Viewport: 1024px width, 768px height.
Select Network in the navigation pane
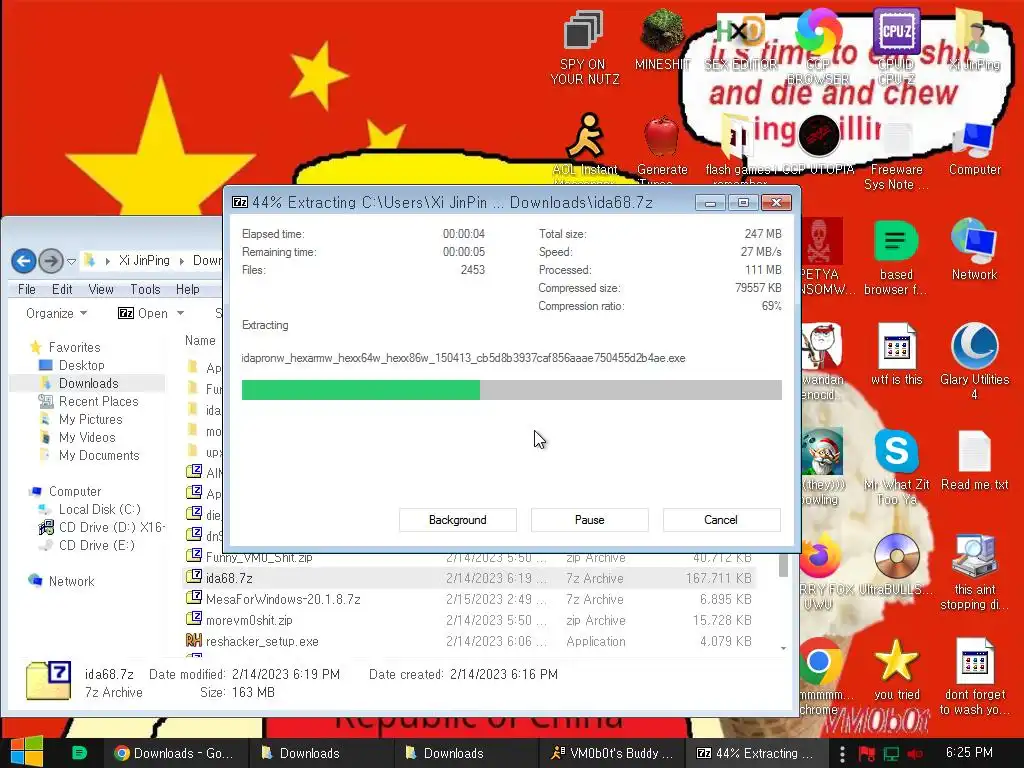pyautogui.click(x=71, y=581)
